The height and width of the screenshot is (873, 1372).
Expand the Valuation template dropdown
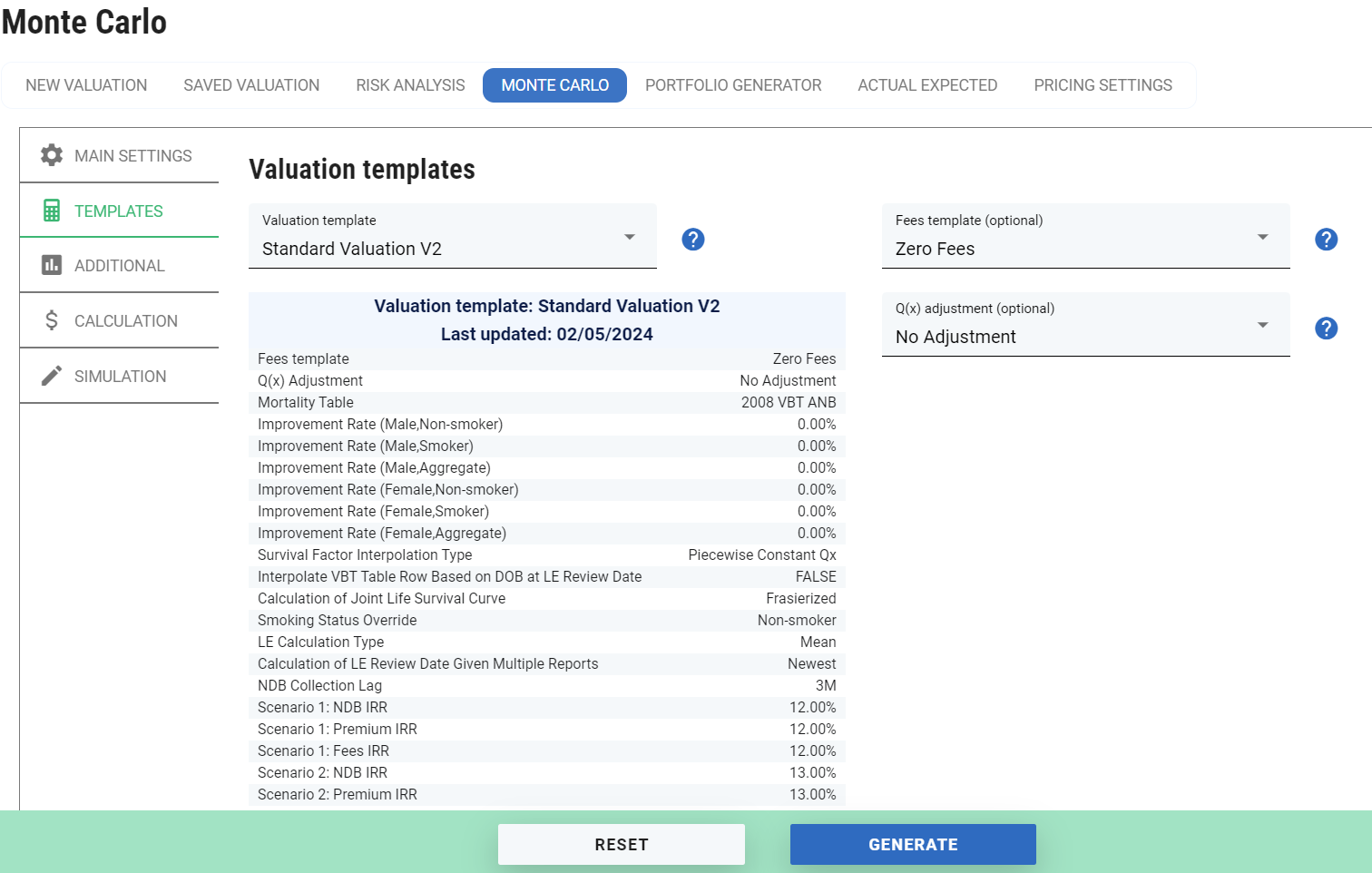point(629,237)
